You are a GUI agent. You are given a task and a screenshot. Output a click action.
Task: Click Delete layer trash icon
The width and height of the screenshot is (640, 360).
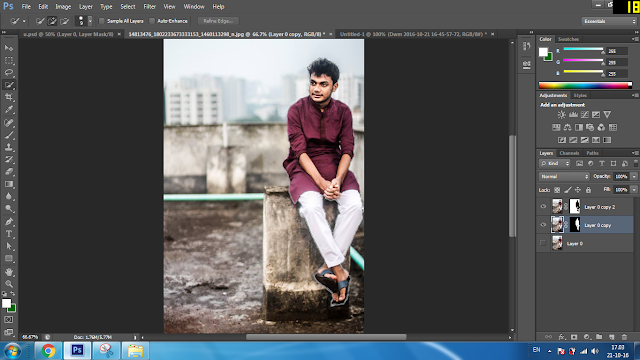(x=624, y=337)
